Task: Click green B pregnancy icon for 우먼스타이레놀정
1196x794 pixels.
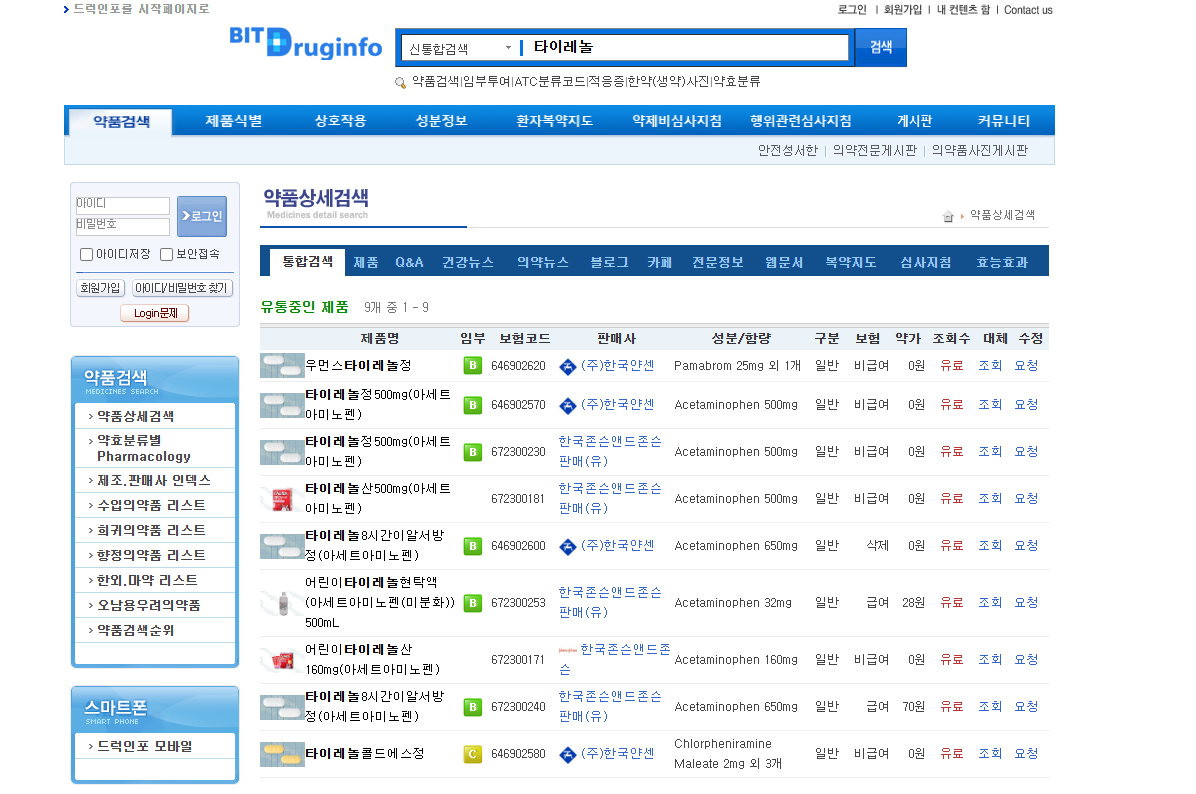Action: coord(473,365)
